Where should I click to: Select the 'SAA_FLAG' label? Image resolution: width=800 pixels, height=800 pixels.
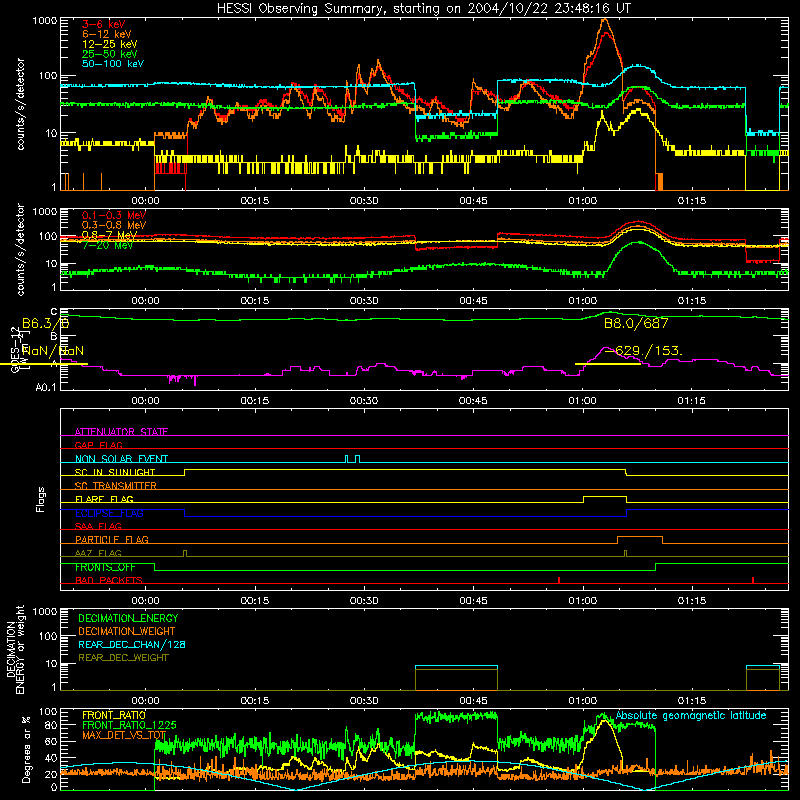98,526
